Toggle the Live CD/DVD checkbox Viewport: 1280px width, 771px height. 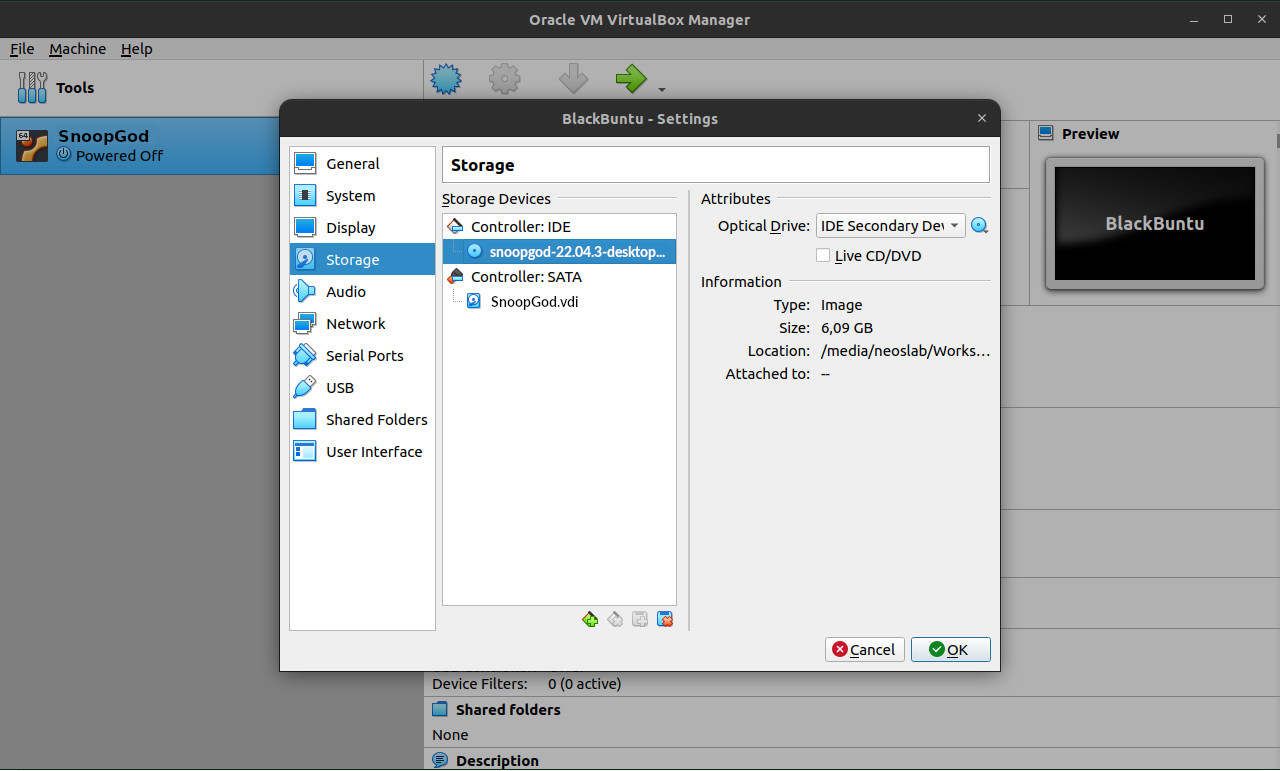click(824, 256)
